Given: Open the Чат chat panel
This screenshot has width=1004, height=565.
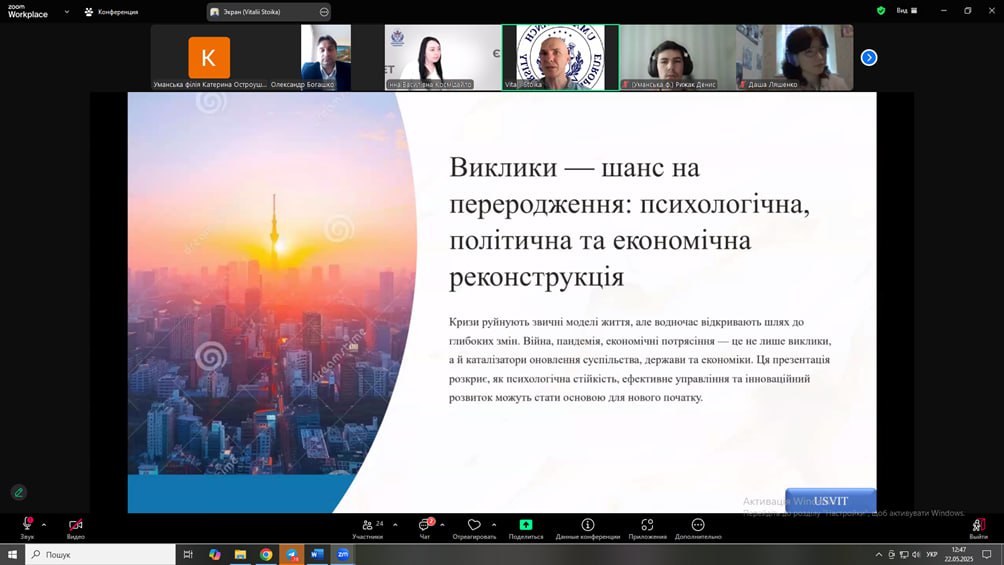Looking at the screenshot, I should click(425, 527).
